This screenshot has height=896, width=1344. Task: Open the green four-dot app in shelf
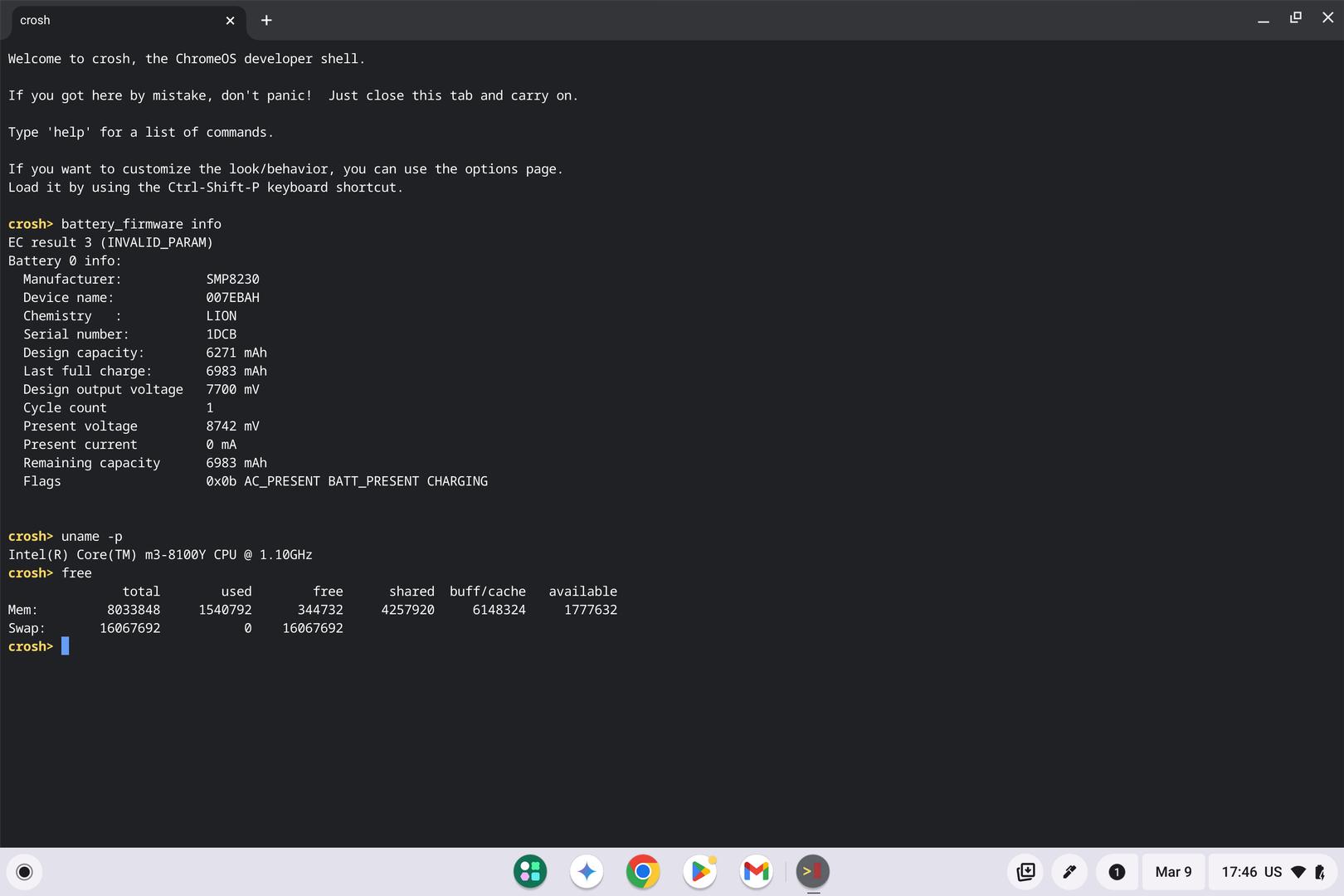pyautogui.click(x=530, y=872)
